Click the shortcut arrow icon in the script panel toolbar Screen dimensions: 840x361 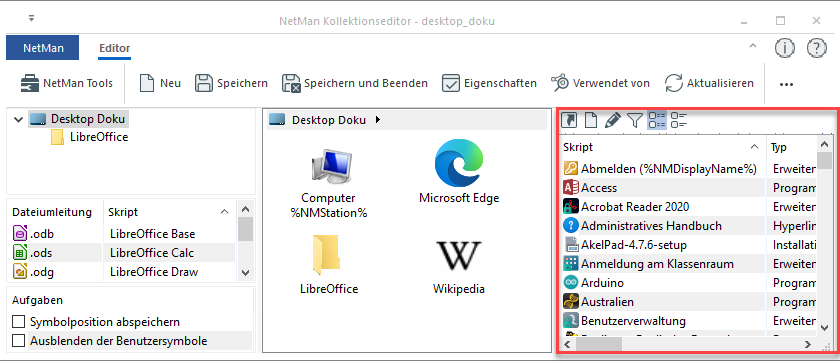[569, 120]
